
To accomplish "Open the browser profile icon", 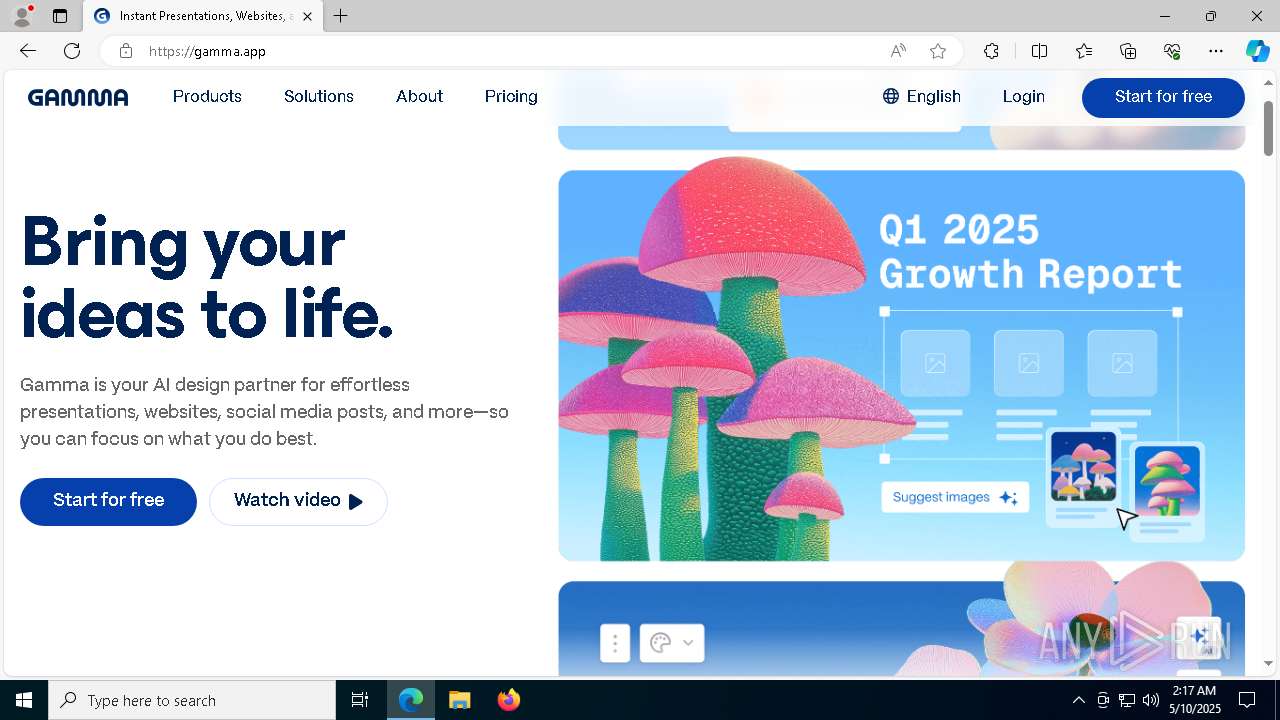I will tap(21, 16).
